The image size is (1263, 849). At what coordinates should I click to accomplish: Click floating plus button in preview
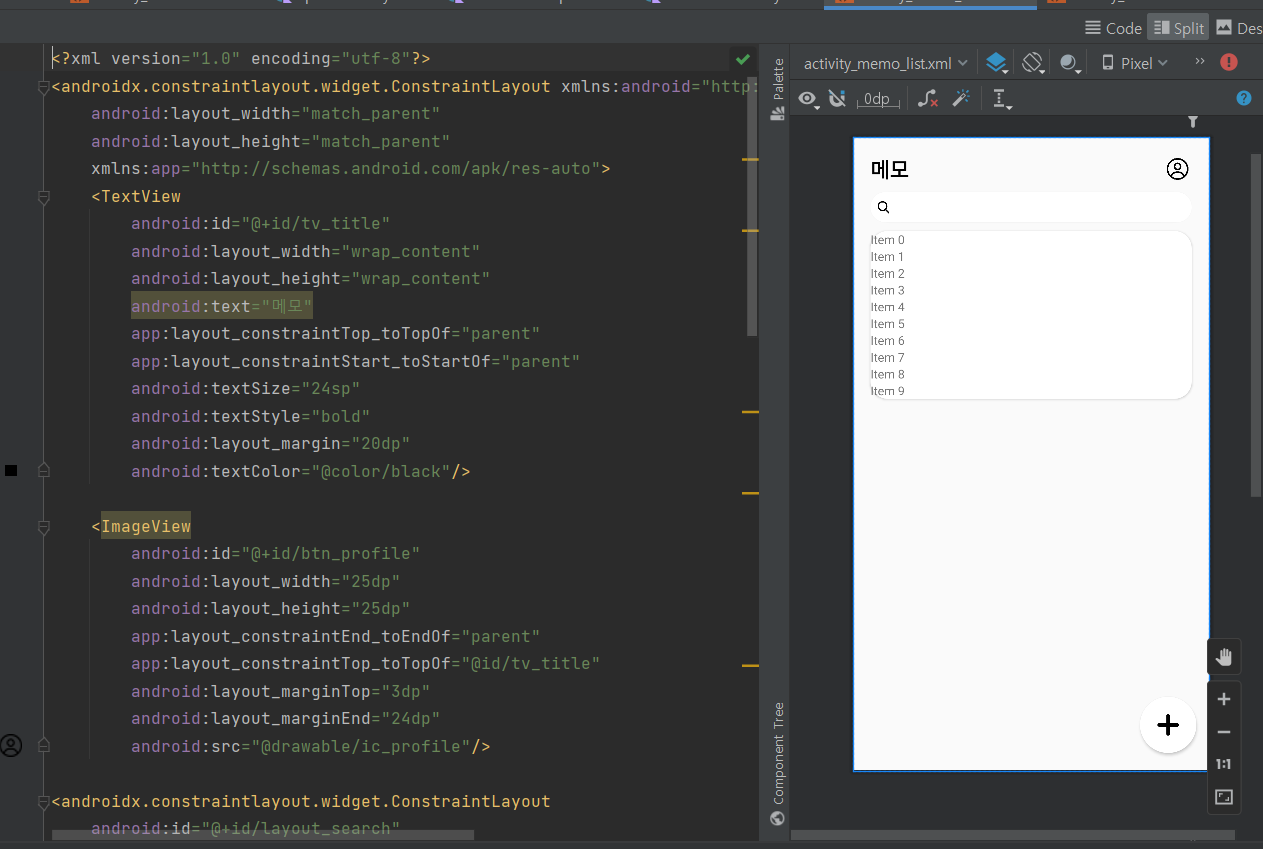click(1168, 725)
